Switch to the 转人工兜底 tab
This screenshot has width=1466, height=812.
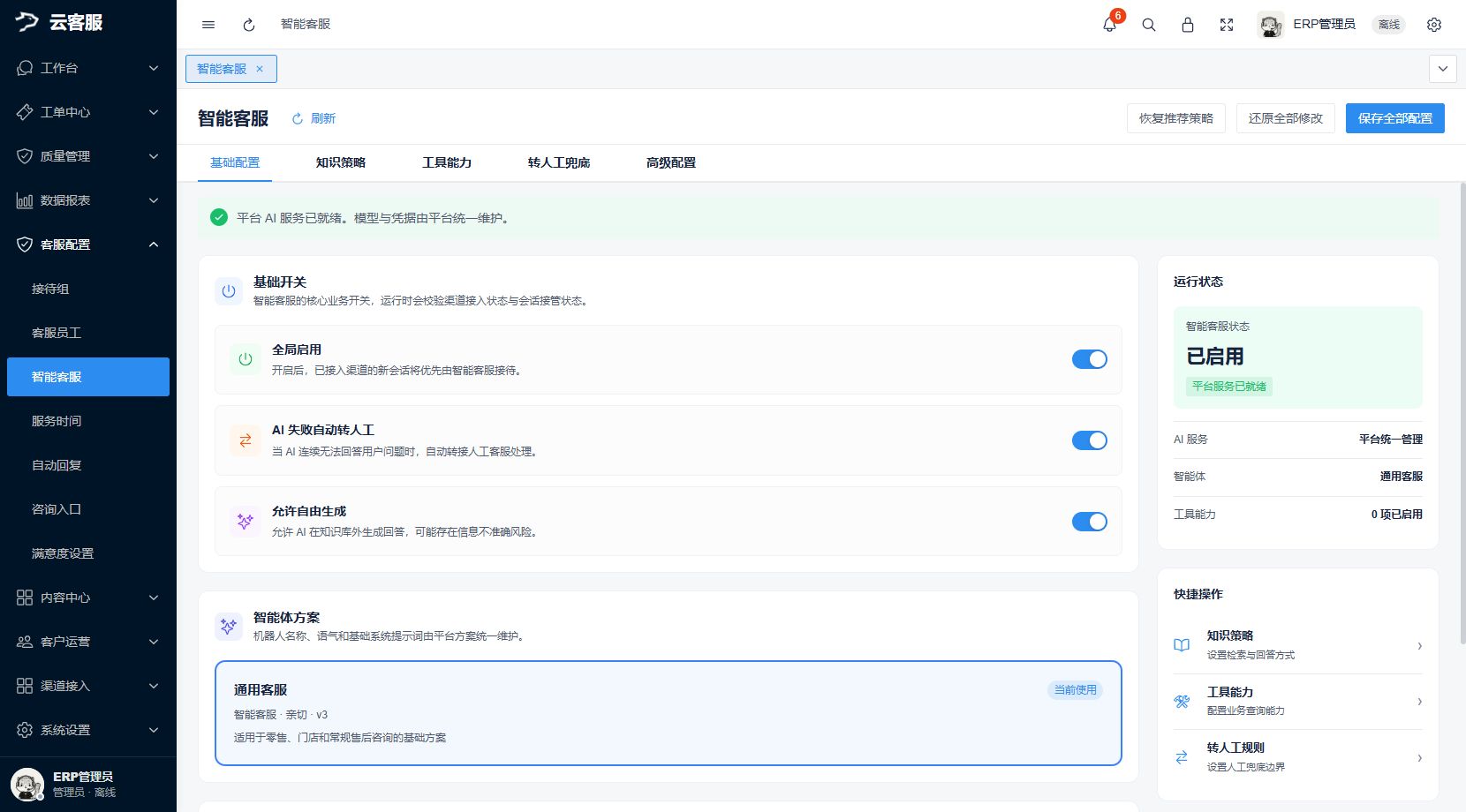click(x=559, y=162)
